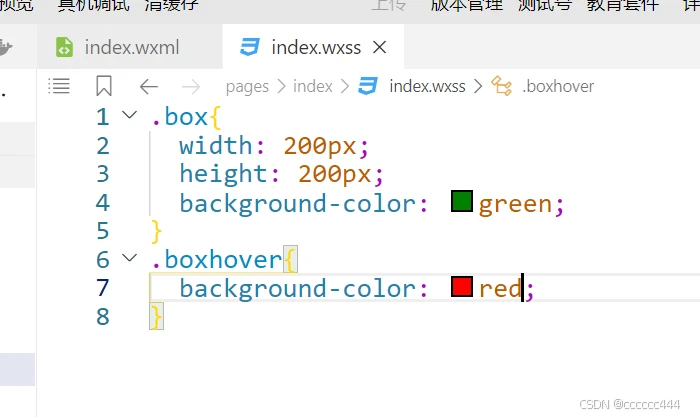This screenshot has height=417, width=700.
Task: Close the index.wxss tab
Action: pyautogui.click(x=379, y=47)
